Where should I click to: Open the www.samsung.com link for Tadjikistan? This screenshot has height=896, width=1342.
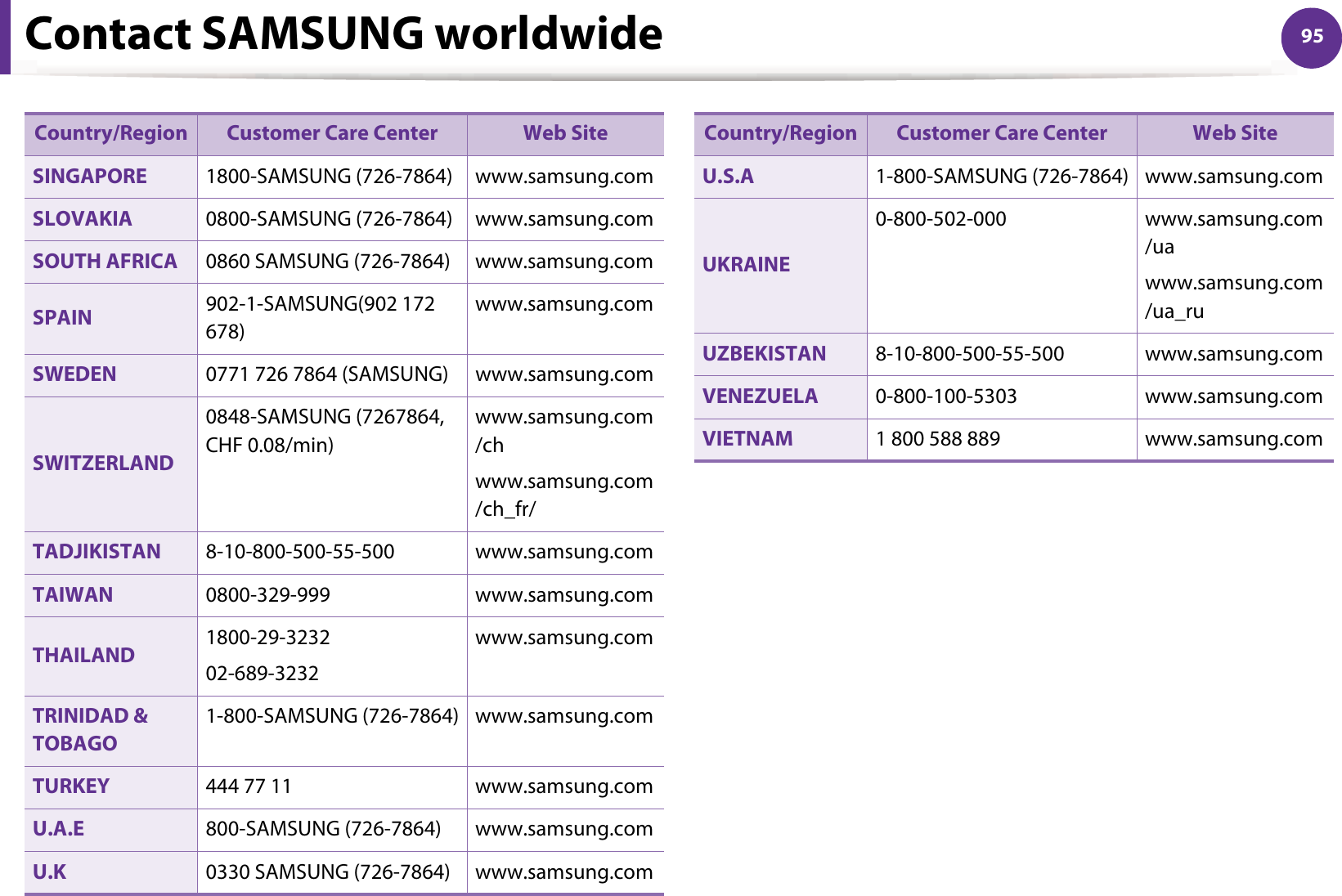coord(564,553)
